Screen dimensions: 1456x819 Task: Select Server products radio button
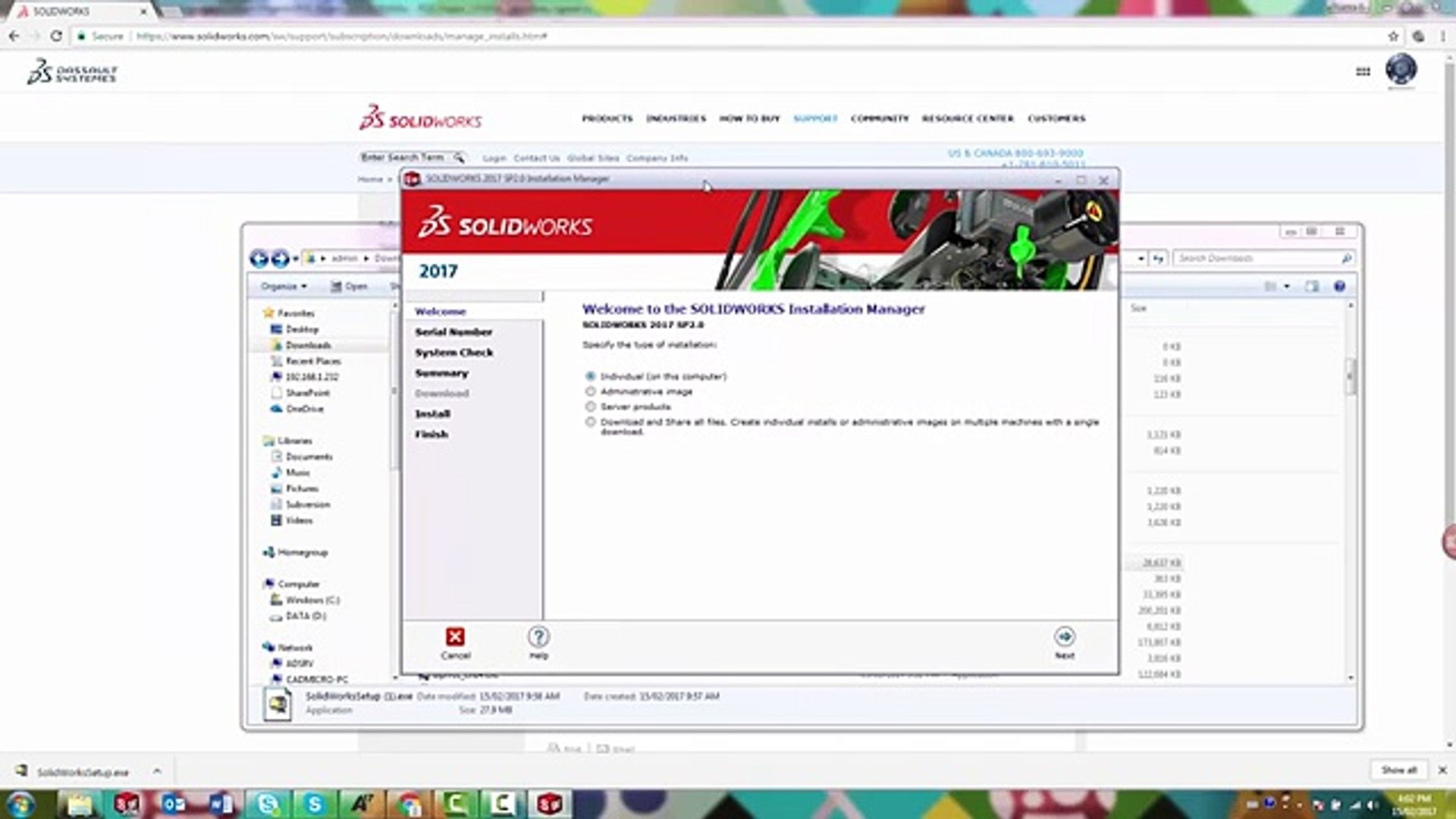click(x=591, y=406)
